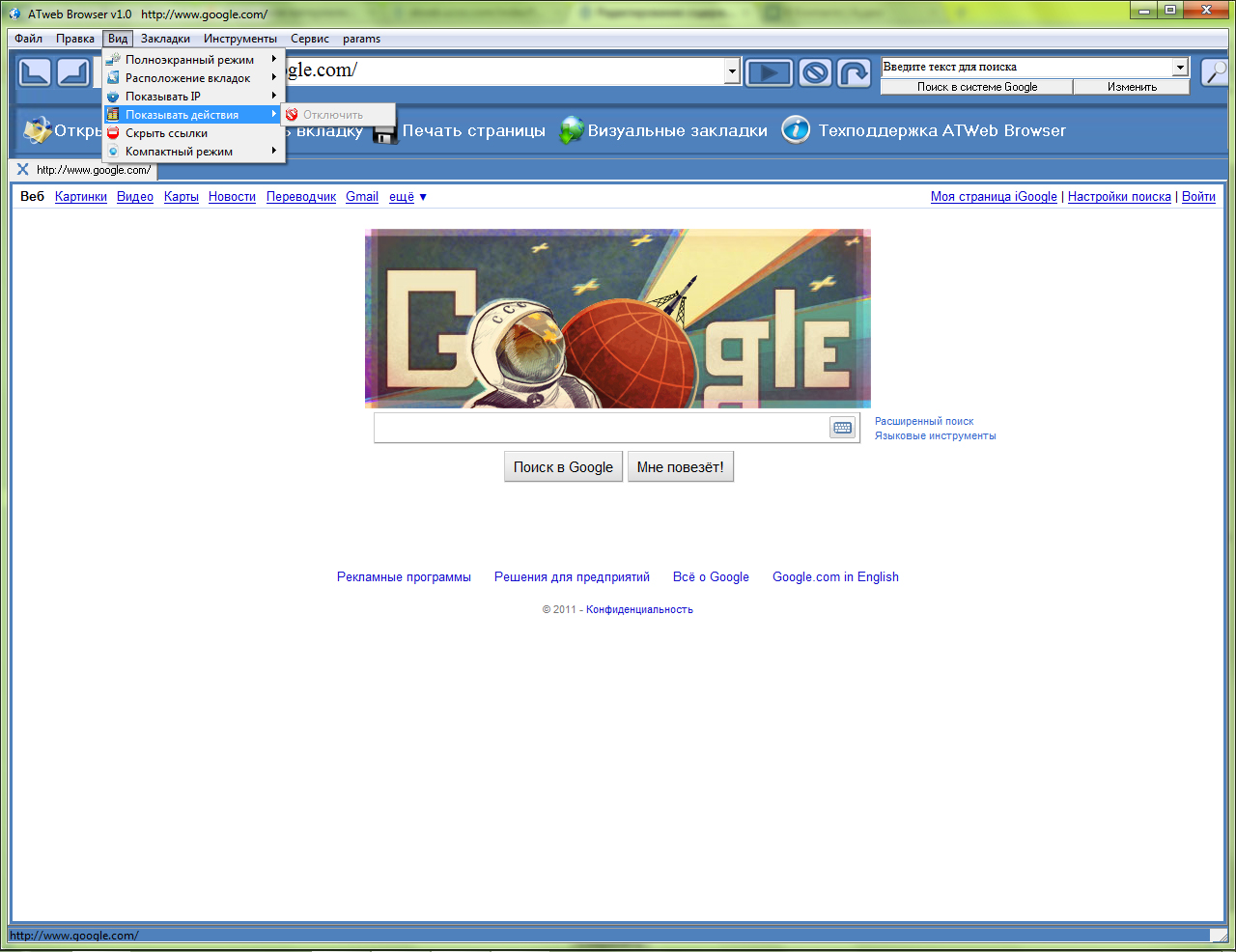
Task: Open Google.com in English link
Action: [x=835, y=576]
